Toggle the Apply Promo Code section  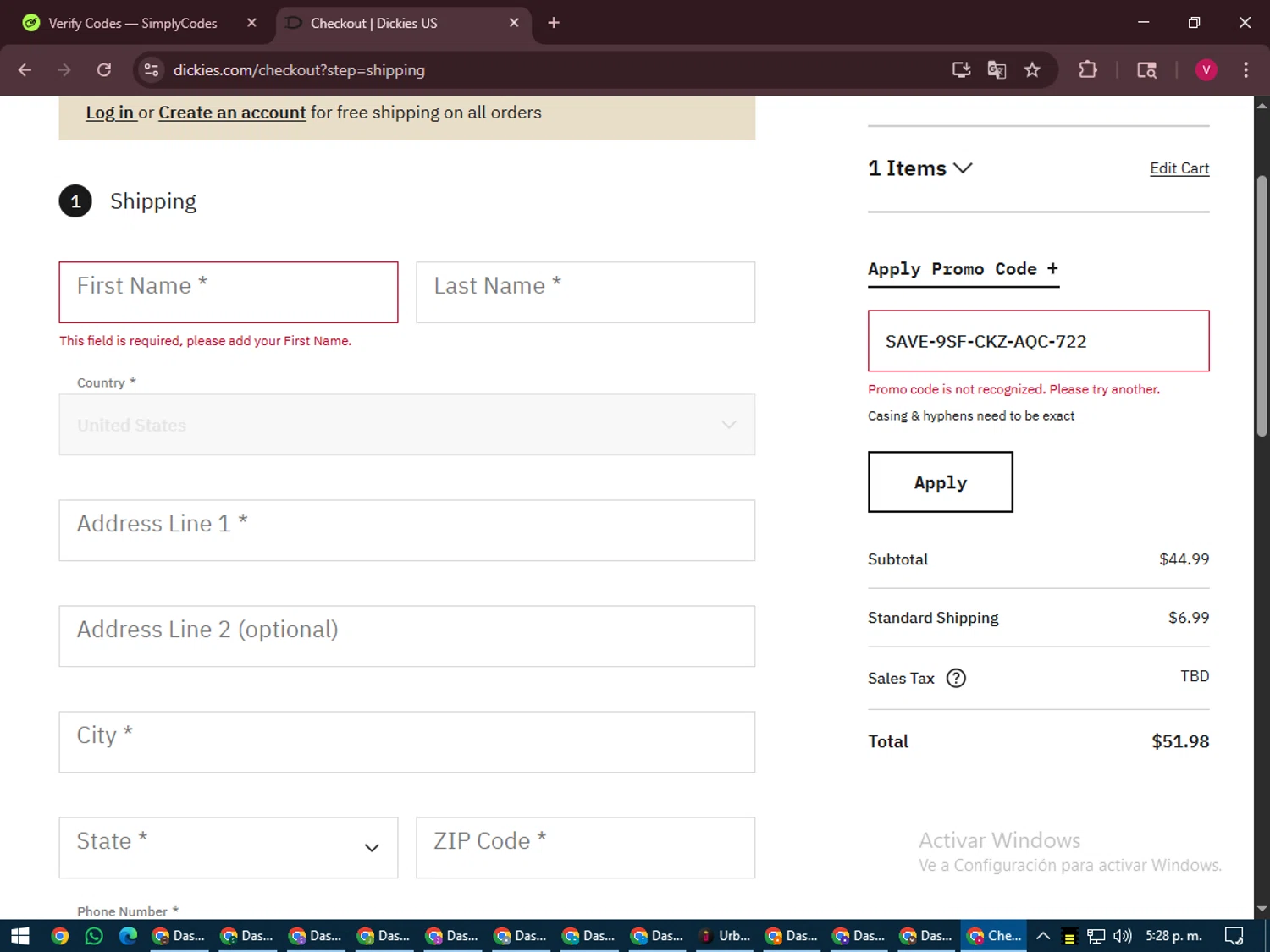(964, 269)
